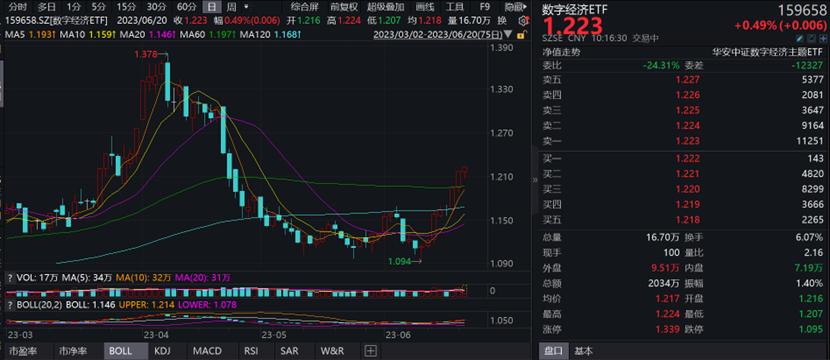Open period dropdown arrow after 周
This screenshot has width=830, height=360.
coord(245,7)
